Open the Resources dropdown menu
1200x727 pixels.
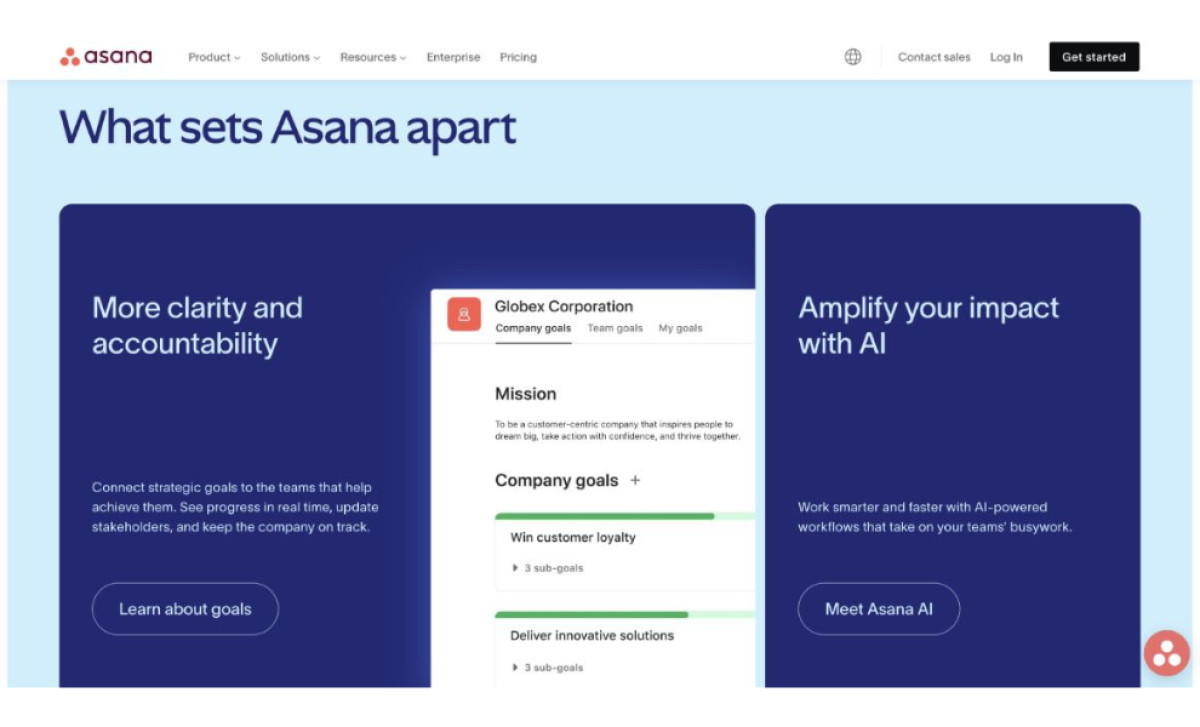371,57
